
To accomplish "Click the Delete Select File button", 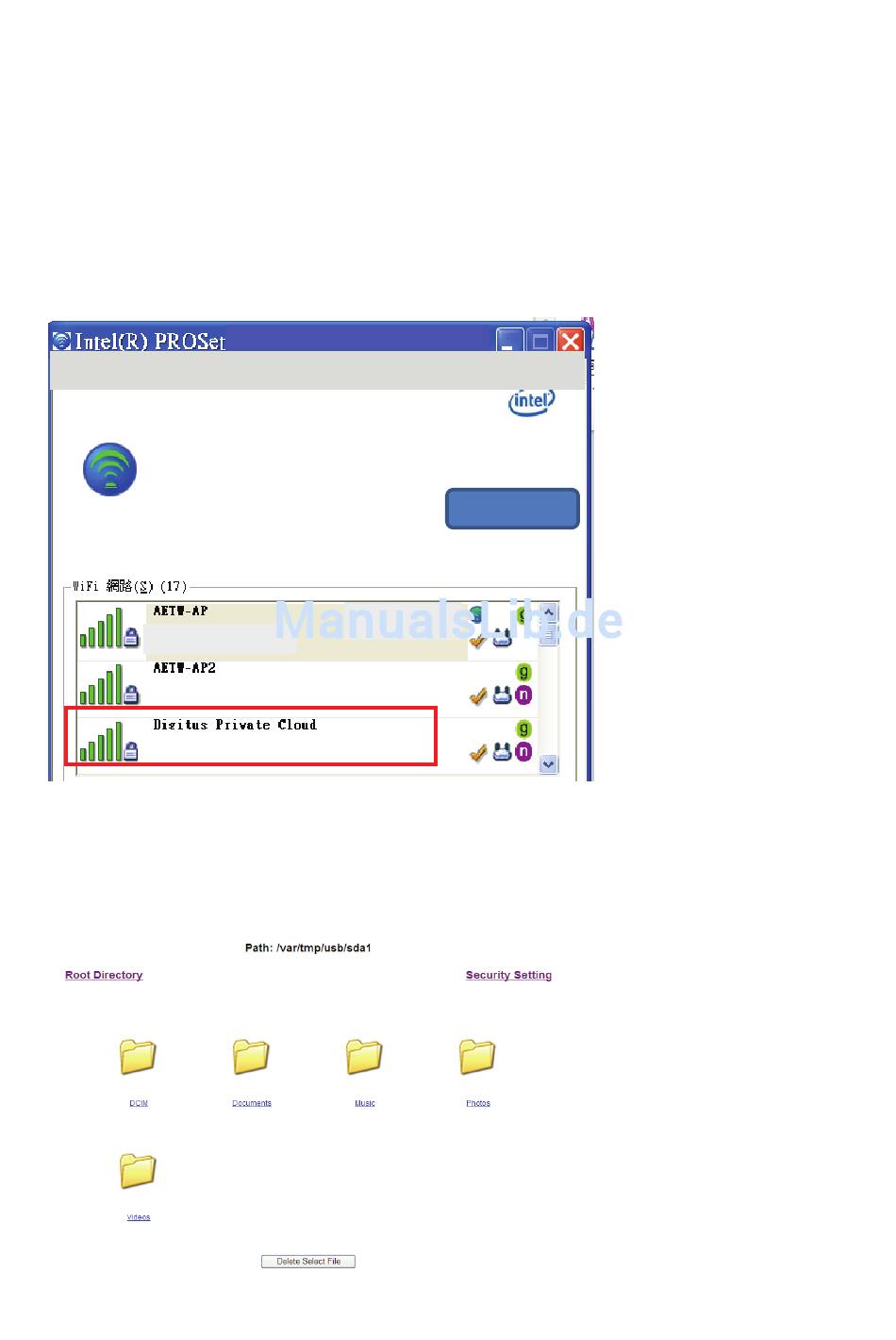I will click(308, 1262).
